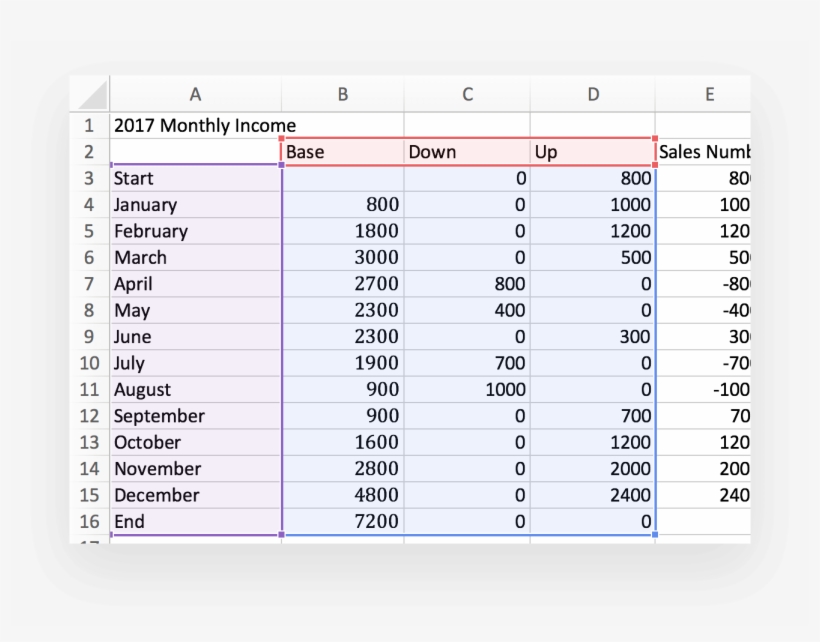Select column B header
This screenshot has width=820, height=642.
click(343, 94)
